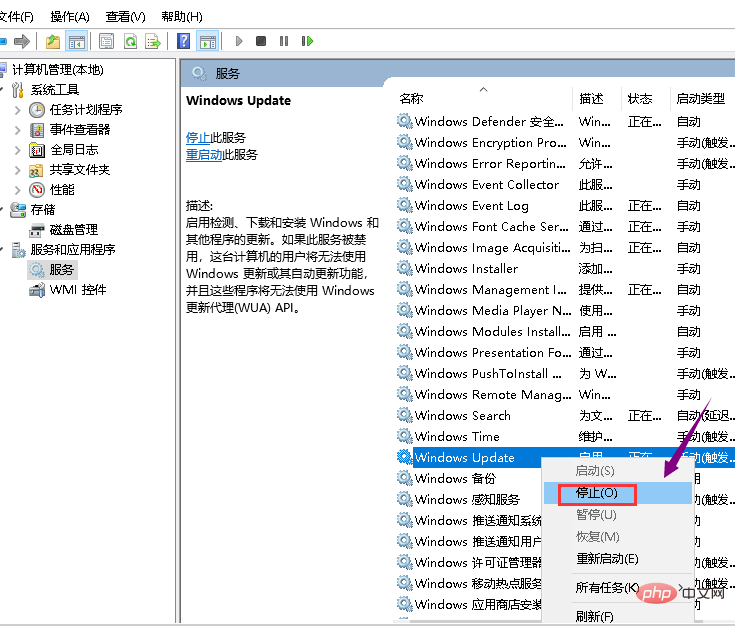Screen dimensions: 735x626
Task: Select the 共享文件夹 icon
Action: [36, 170]
